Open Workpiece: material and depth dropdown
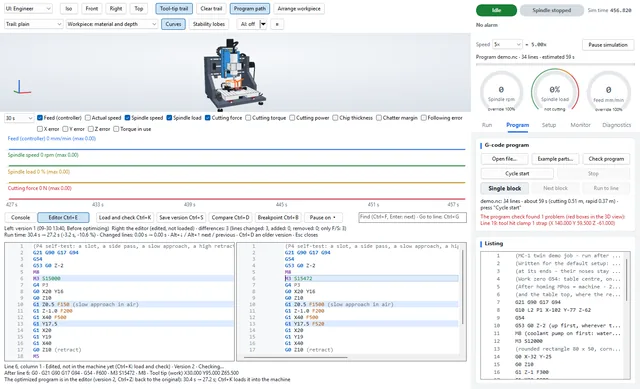The width and height of the screenshot is (640, 389). (112, 24)
